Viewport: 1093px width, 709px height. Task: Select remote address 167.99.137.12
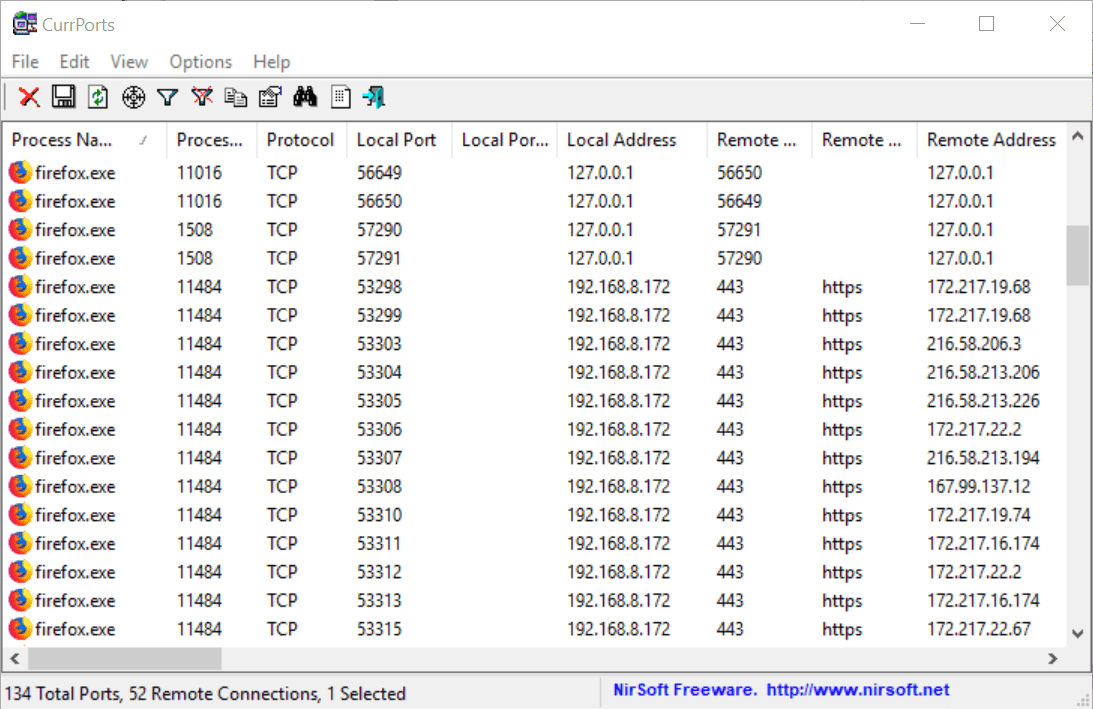click(x=979, y=487)
